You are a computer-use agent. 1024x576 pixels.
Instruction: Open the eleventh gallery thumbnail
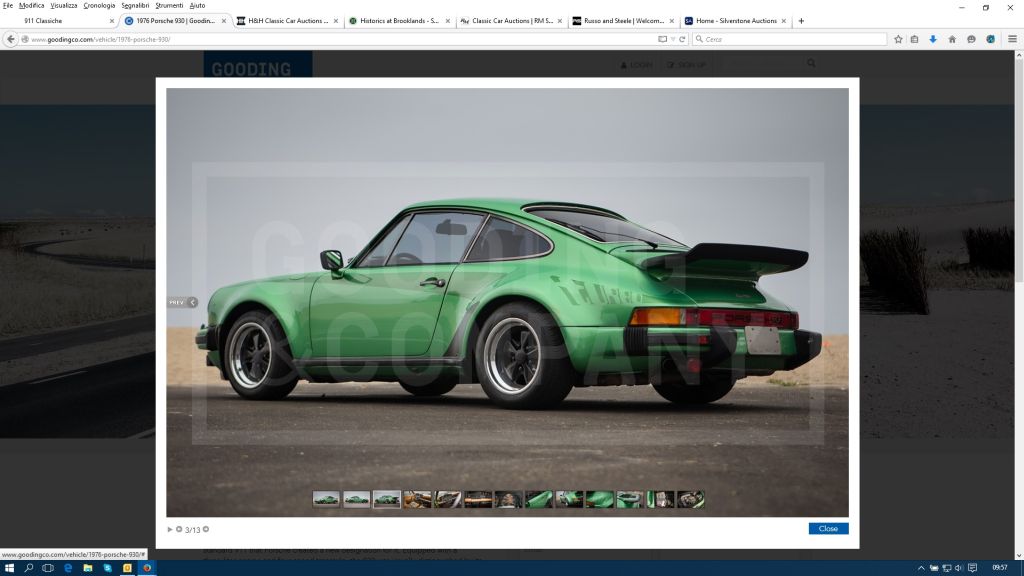tap(630, 500)
